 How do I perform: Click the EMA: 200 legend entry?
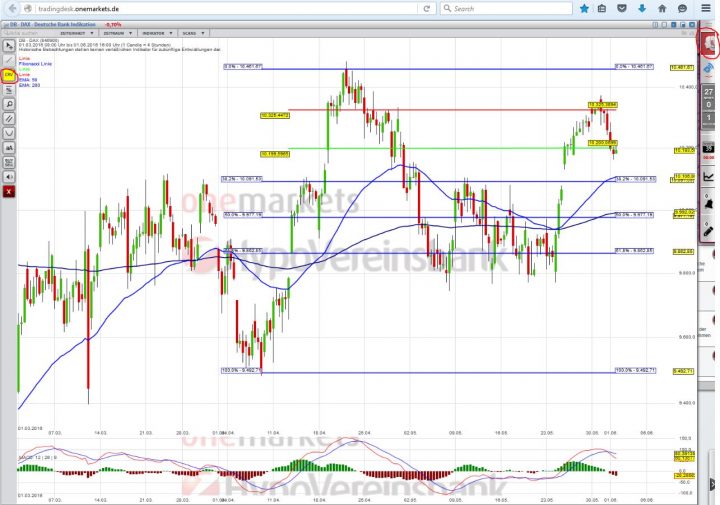tap(29, 85)
